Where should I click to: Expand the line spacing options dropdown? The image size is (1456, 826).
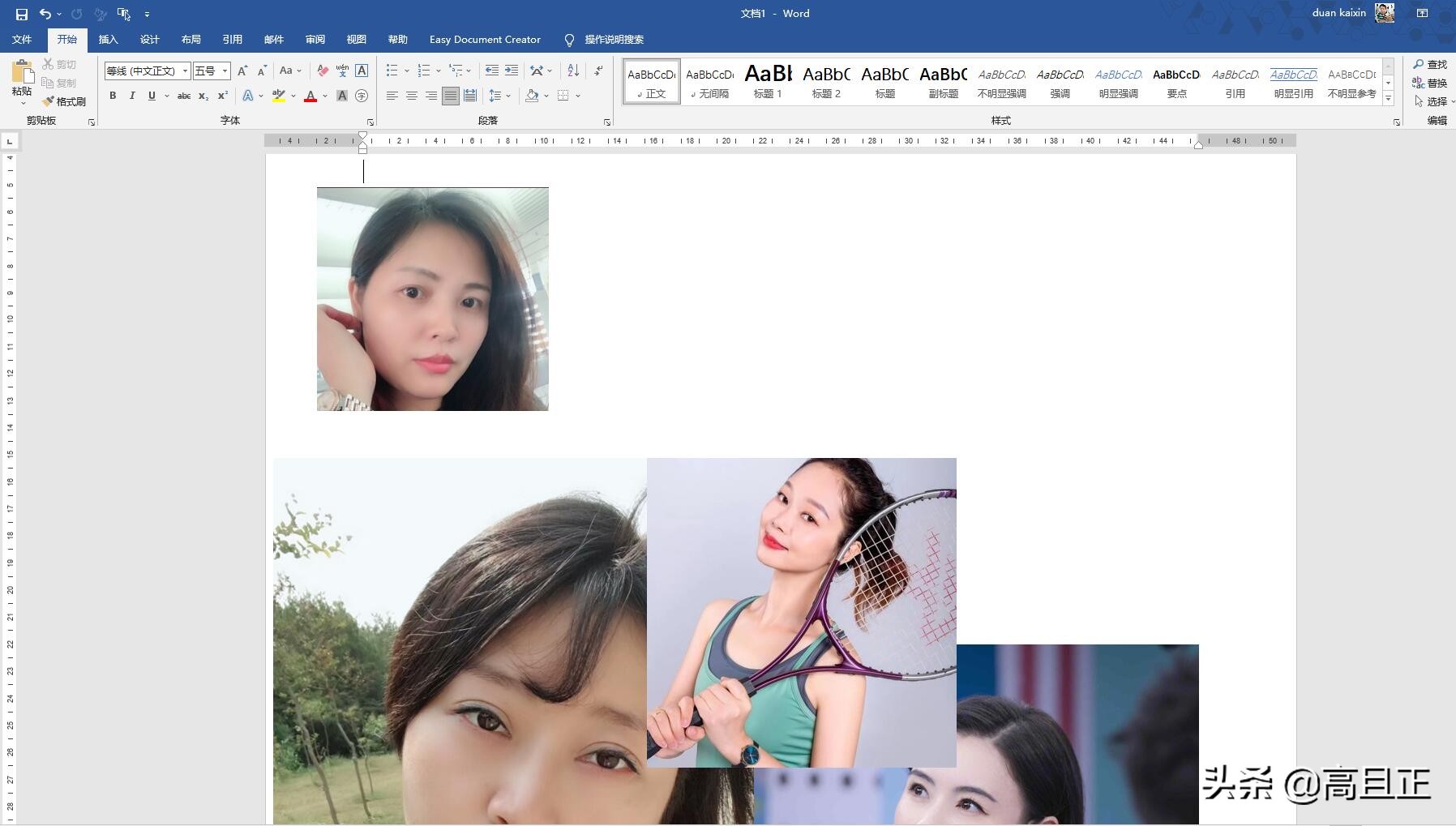click(508, 96)
